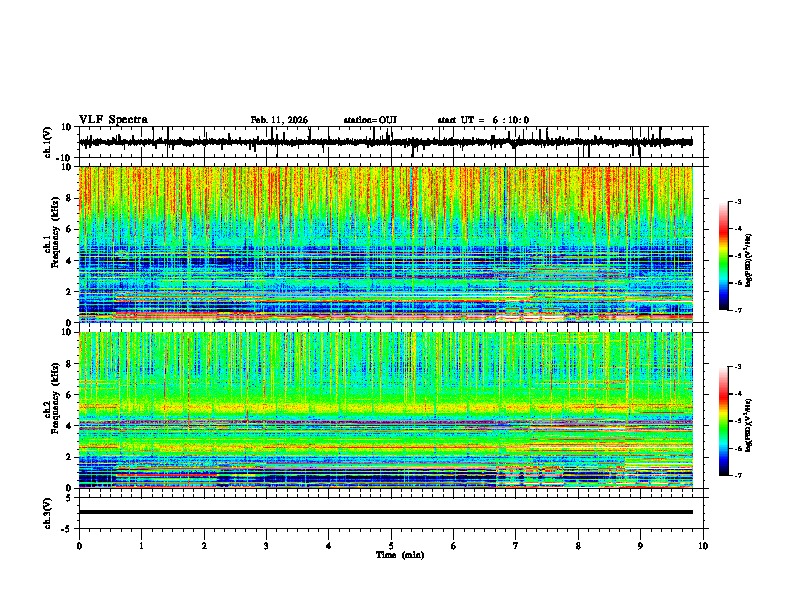Viewport: 792px width, 612px height.
Task: Click the "-3" label on ch.1 colorbar
Action: 737,201
